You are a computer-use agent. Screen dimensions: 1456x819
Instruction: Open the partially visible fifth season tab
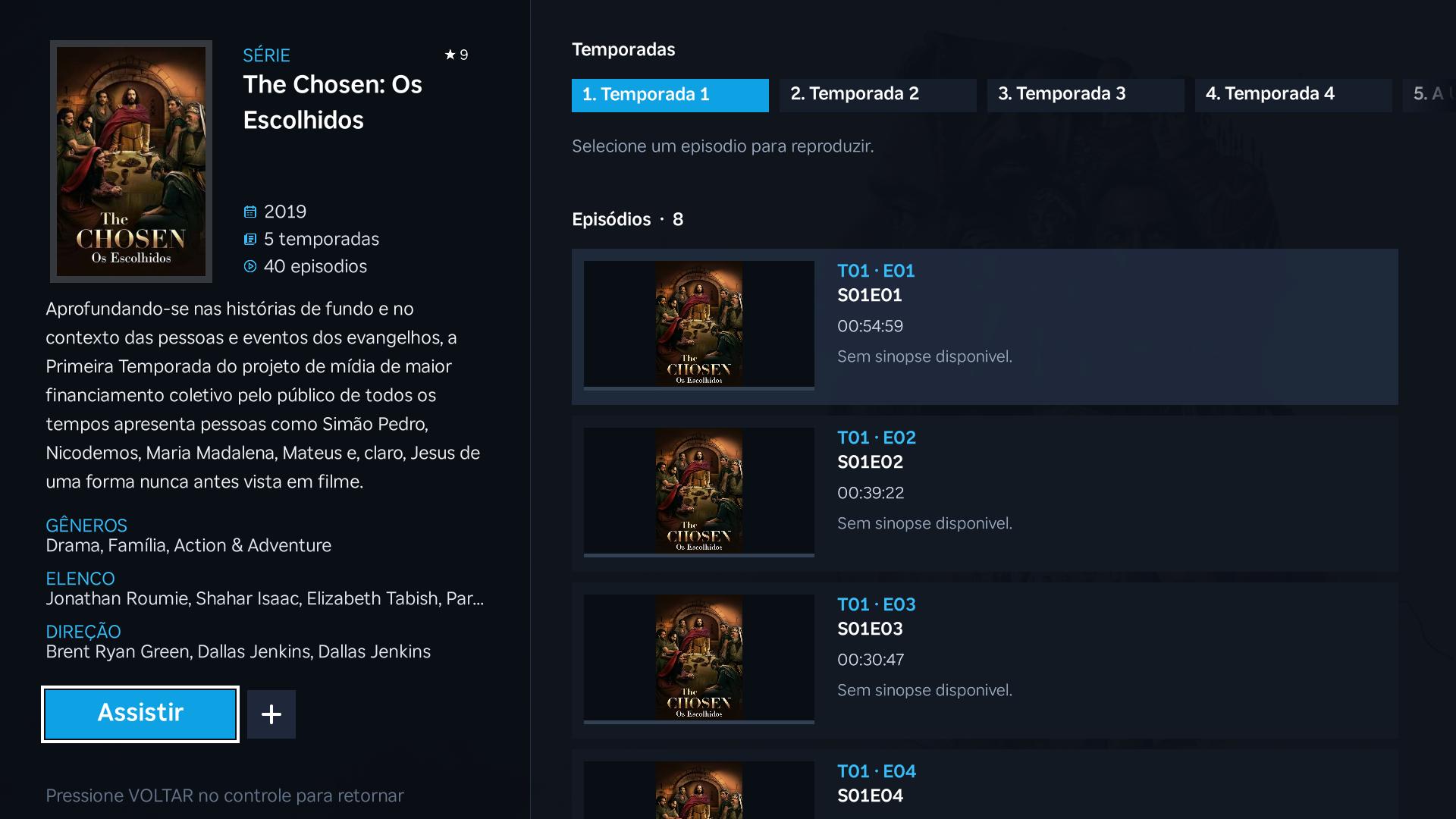1430,95
